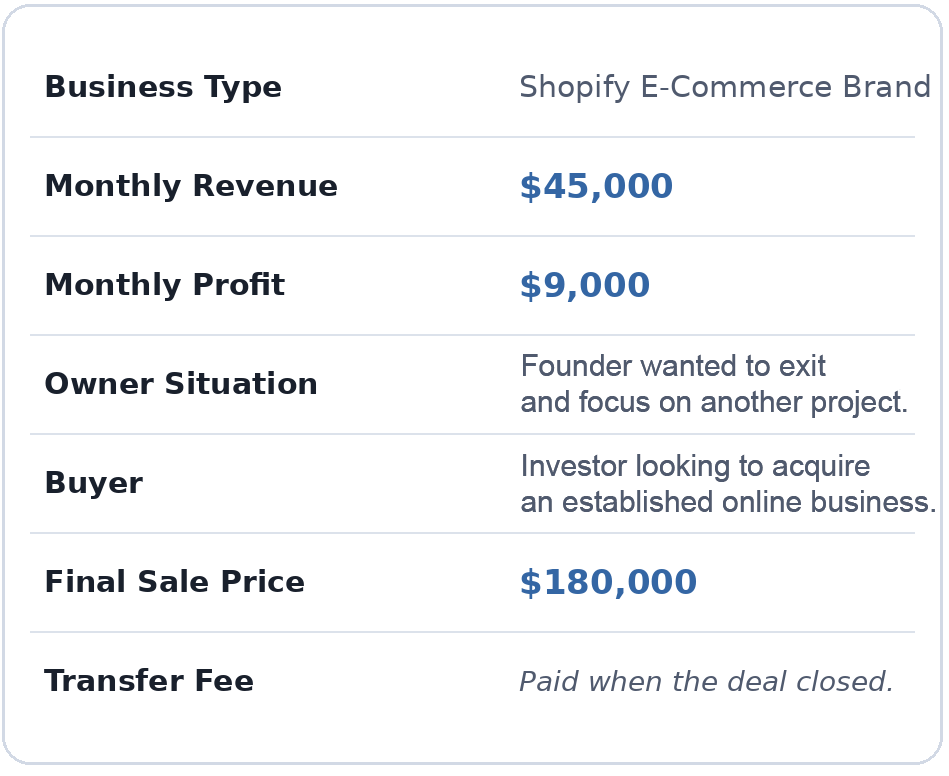
Task: Click the Owner Situation label
Action: click(181, 385)
